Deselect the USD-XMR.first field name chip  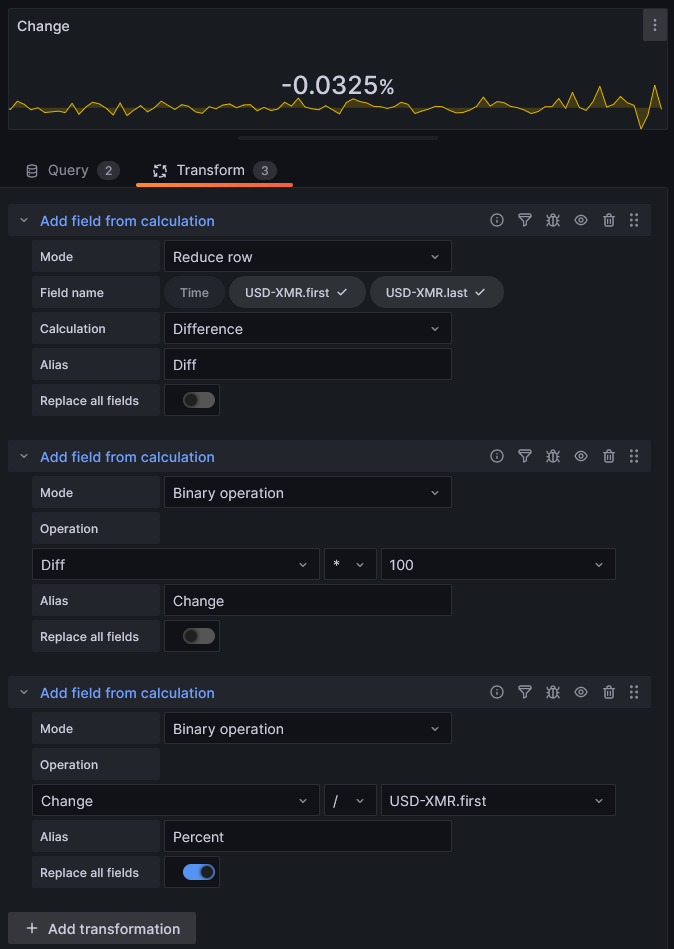pos(297,293)
